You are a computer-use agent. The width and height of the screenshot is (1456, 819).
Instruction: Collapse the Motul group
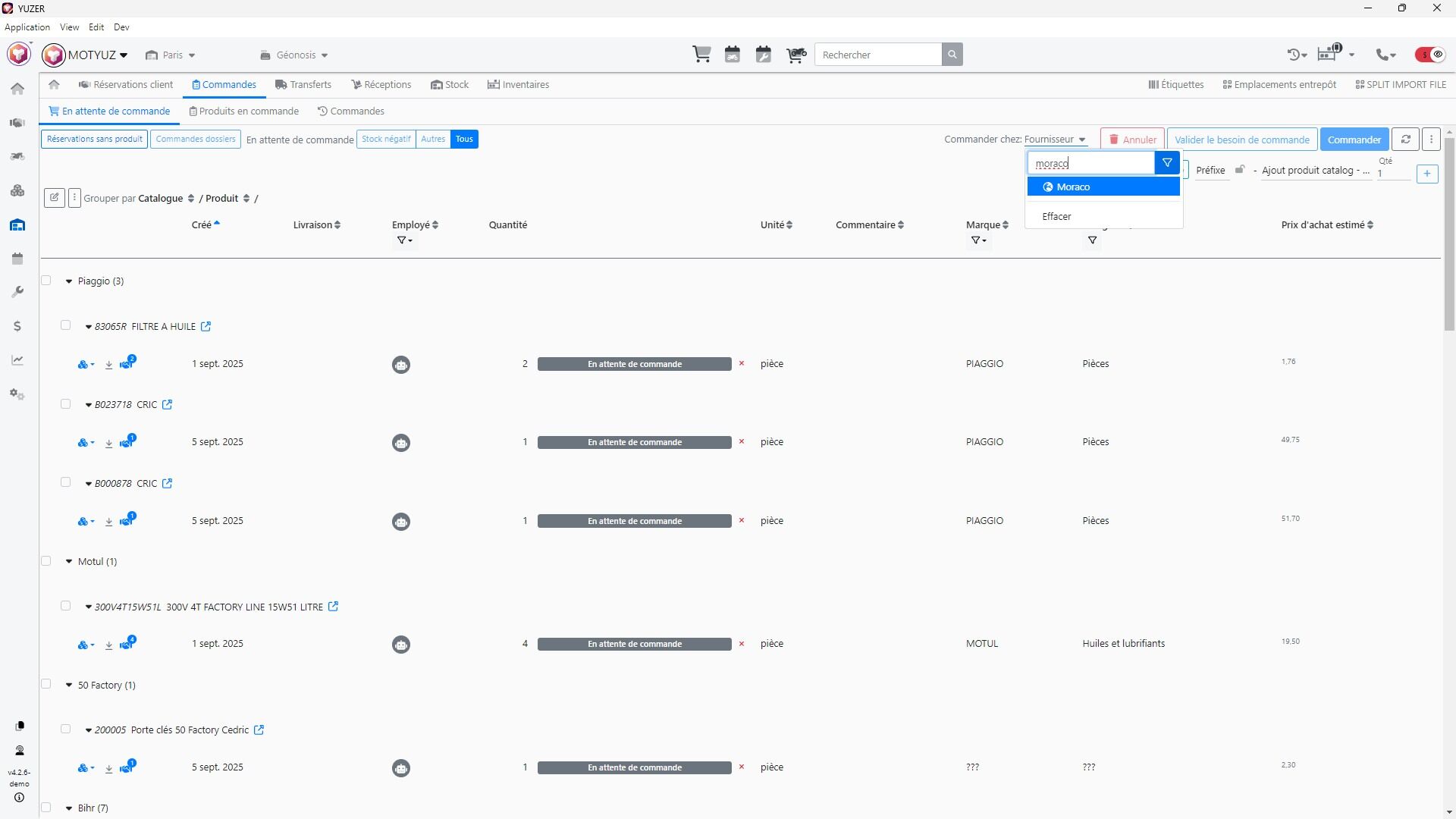point(69,562)
